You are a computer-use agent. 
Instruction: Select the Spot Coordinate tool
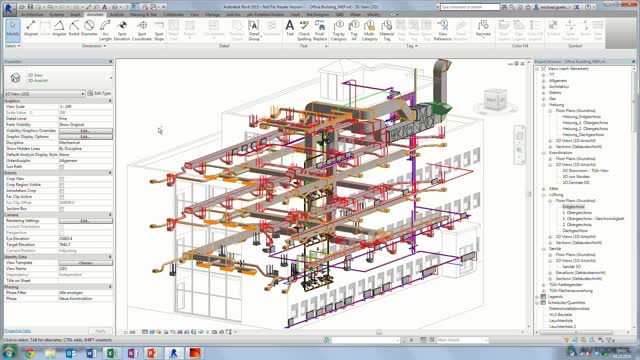pos(142,30)
